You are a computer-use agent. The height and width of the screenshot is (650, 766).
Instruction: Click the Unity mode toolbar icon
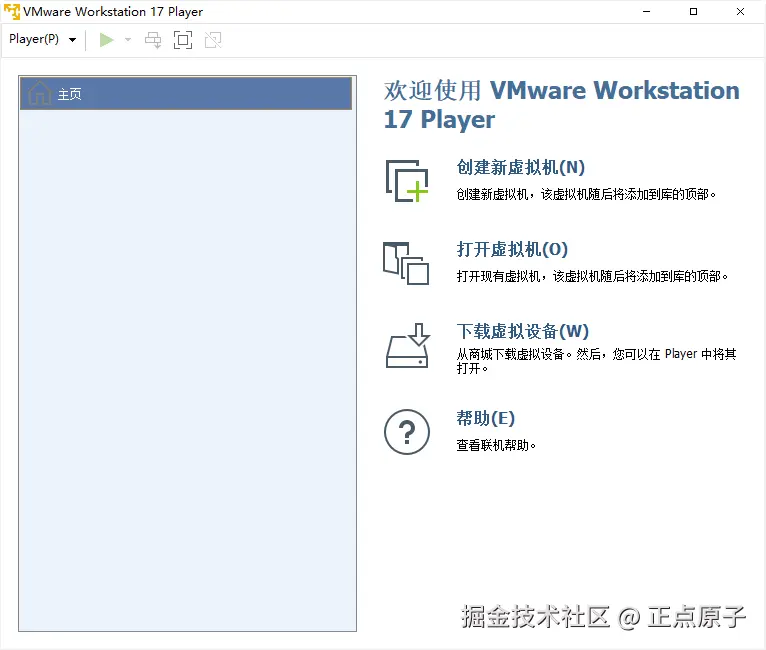pyautogui.click(x=213, y=40)
